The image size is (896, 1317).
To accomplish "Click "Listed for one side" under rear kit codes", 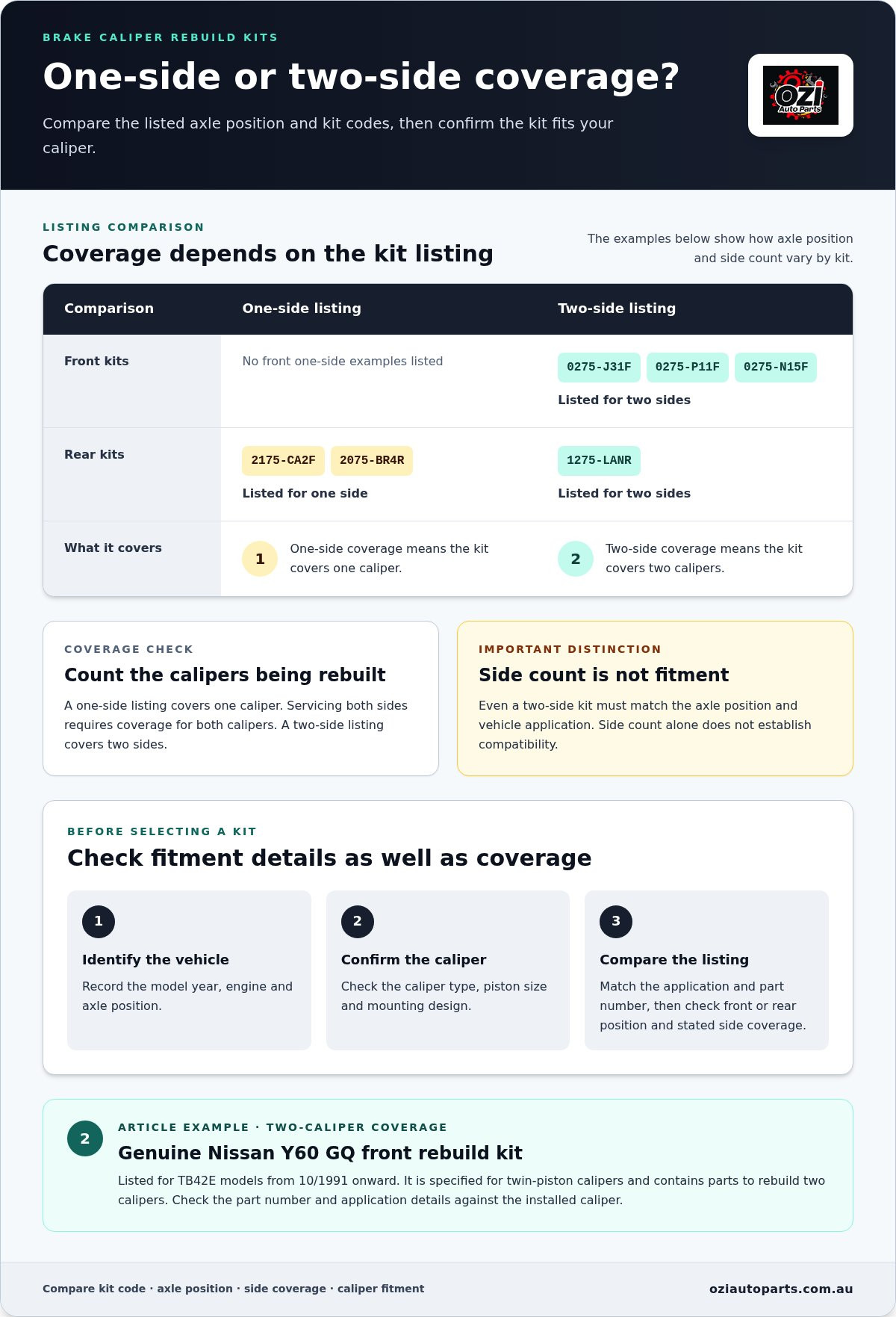I will point(305,494).
